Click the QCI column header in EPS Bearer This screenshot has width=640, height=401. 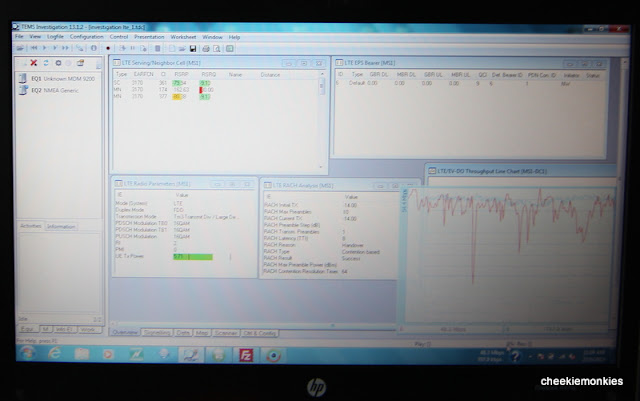pos(482,75)
